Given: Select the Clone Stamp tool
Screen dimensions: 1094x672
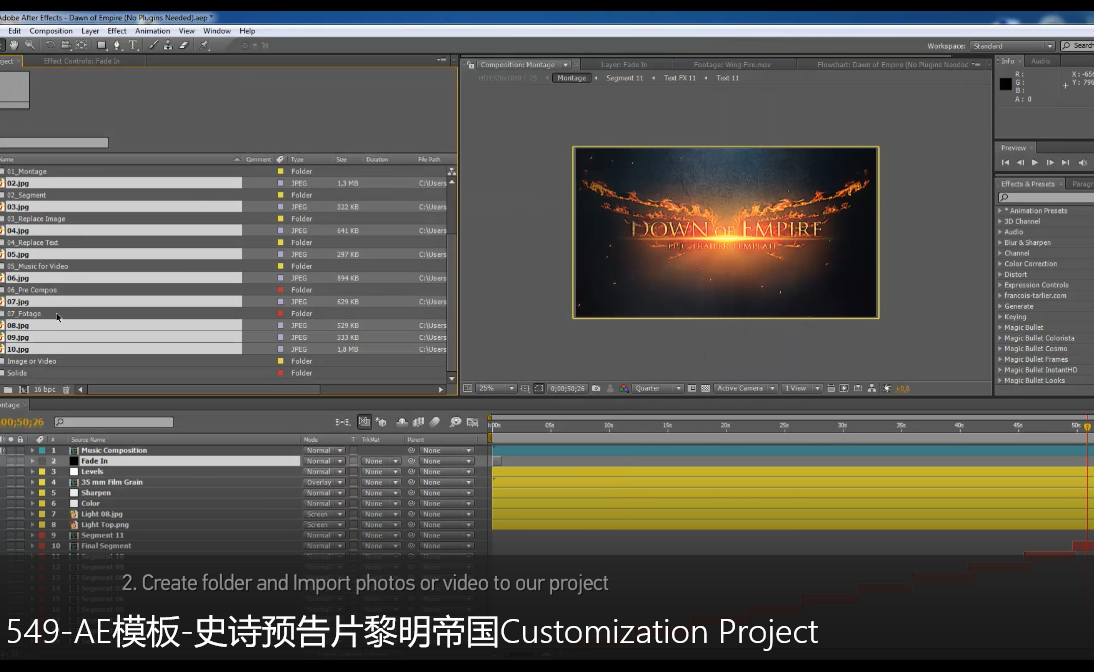Looking at the screenshot, I should click(x=168, y=45).
